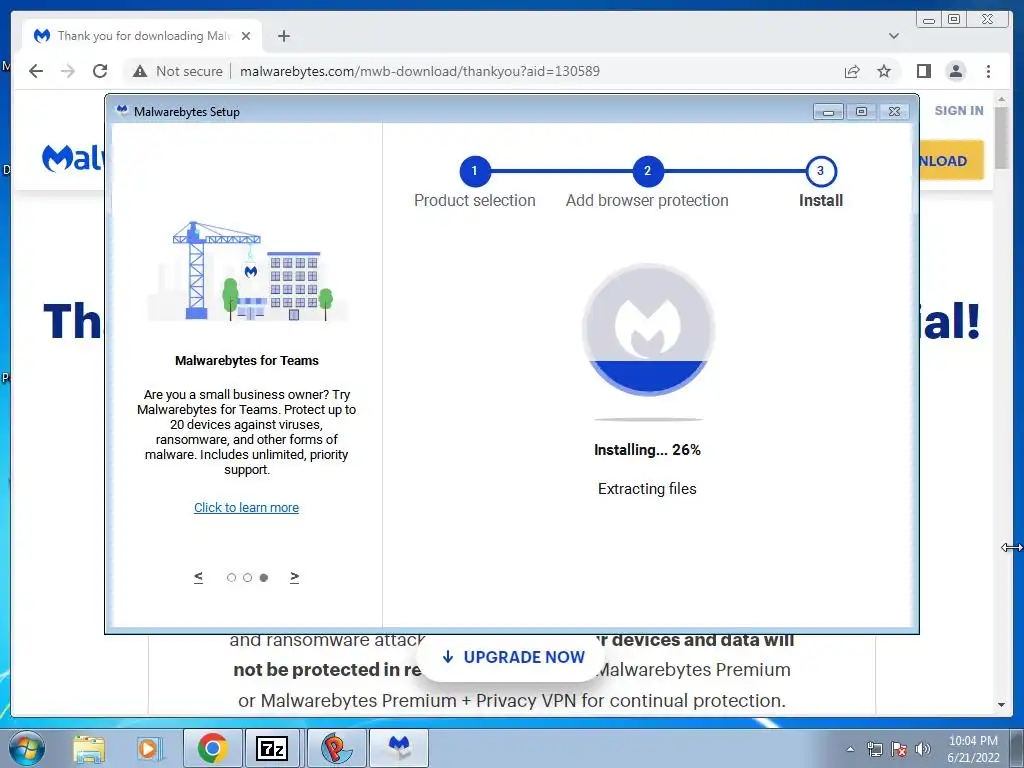Click Click to learn more link

(246, 507)
